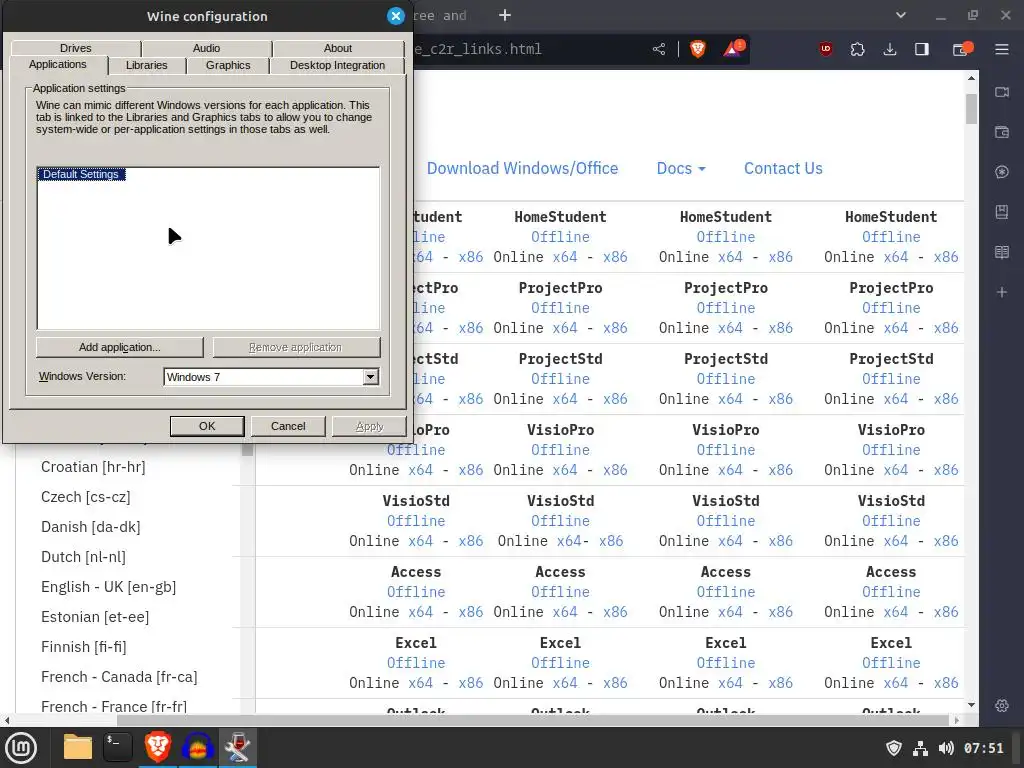Screen dimensions: 1024x768
Task: Click Offline link under rightmost Excel
Action: pos(891,663)
